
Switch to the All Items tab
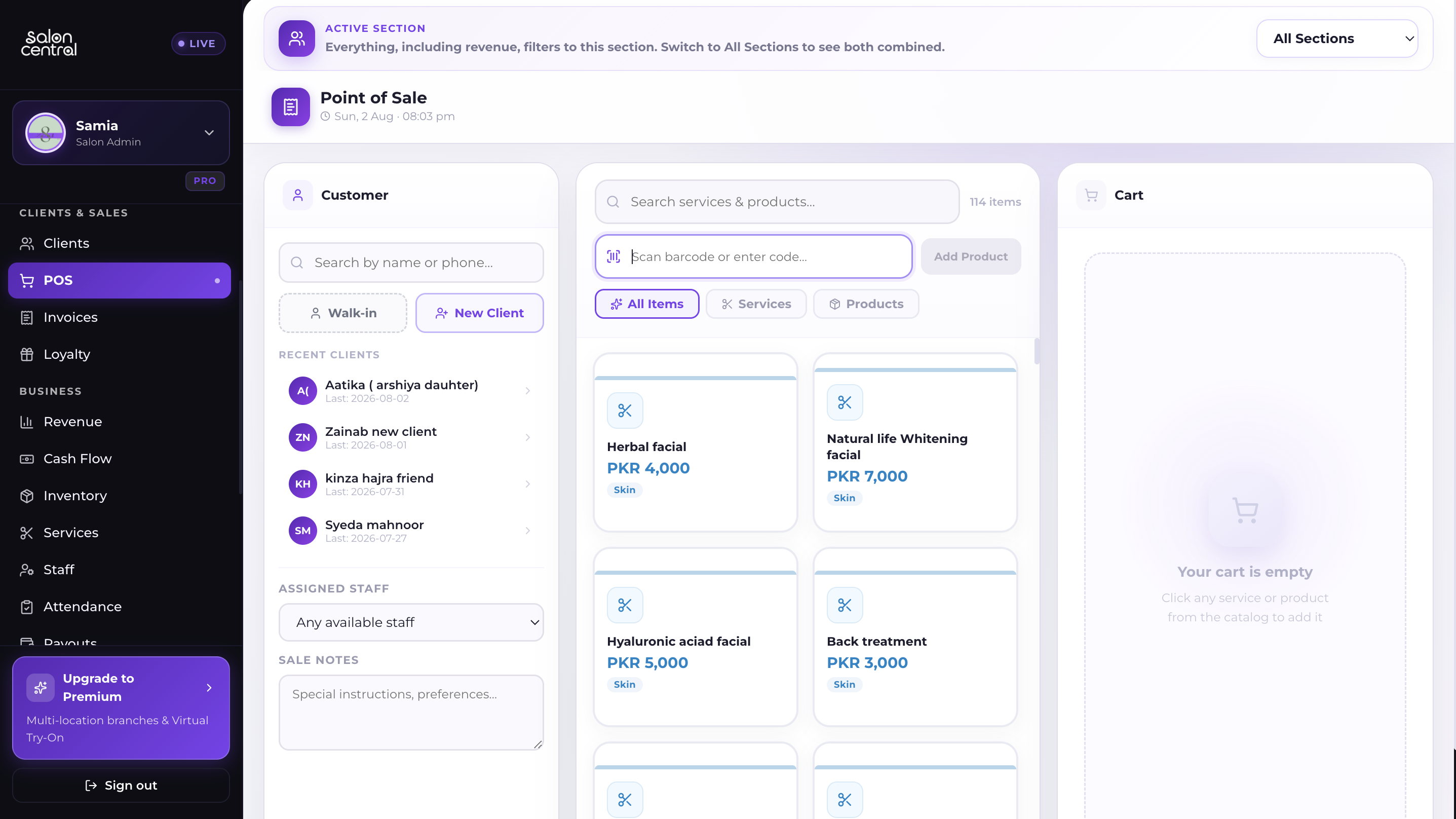(x=646, y=304)
